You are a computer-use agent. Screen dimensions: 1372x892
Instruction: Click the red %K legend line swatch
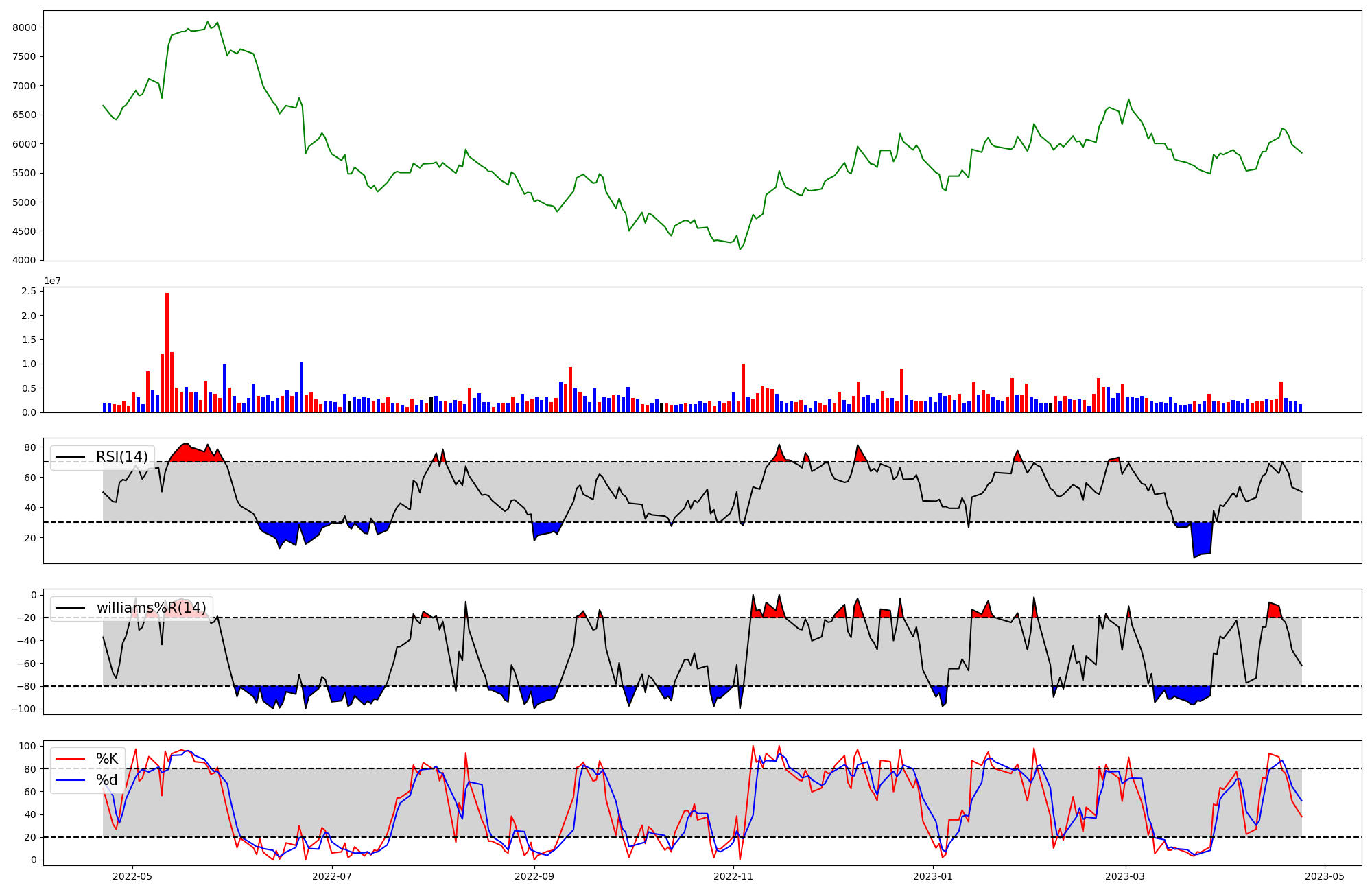71,759
